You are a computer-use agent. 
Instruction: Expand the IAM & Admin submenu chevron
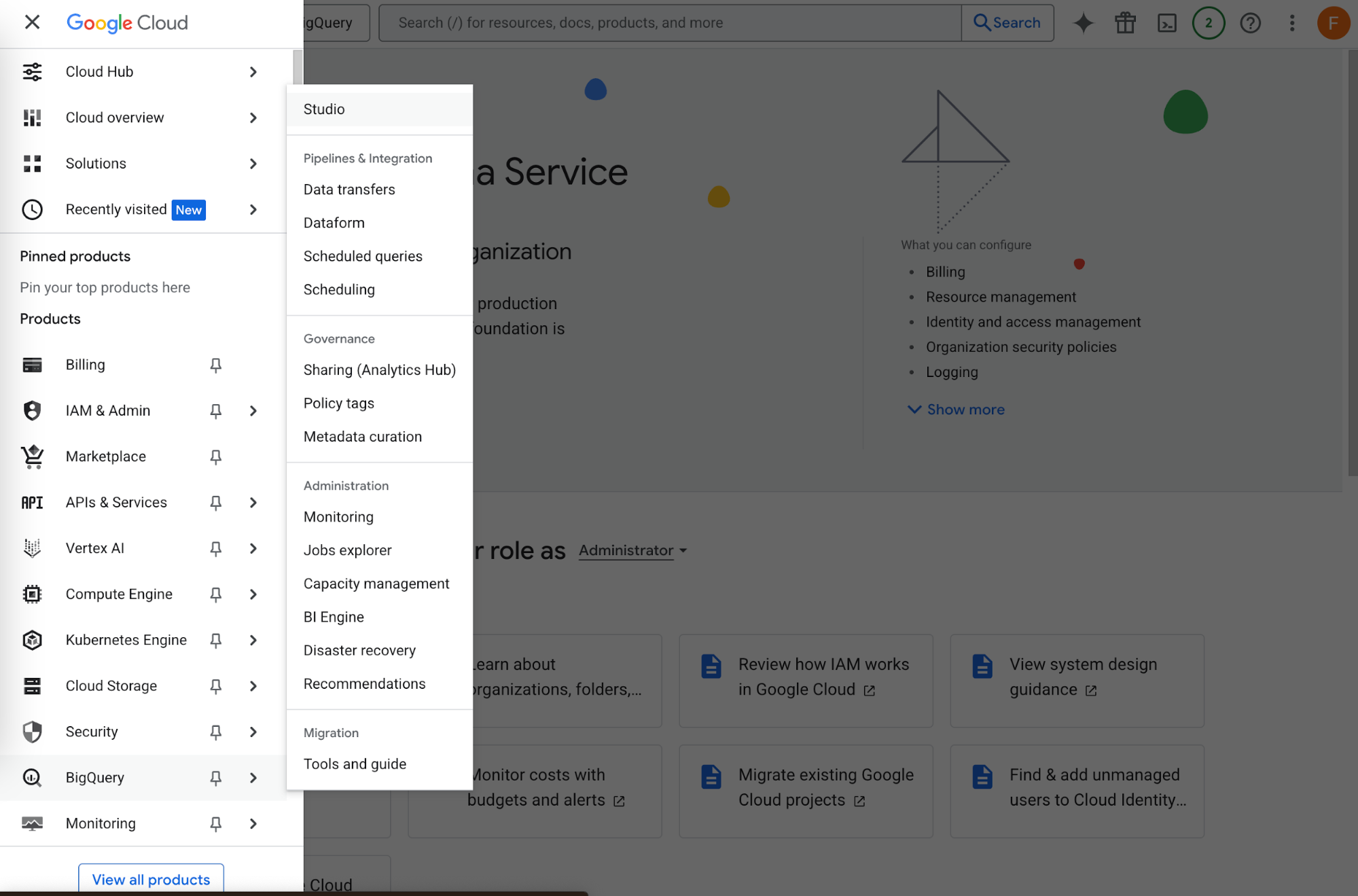tap(253, 410)
